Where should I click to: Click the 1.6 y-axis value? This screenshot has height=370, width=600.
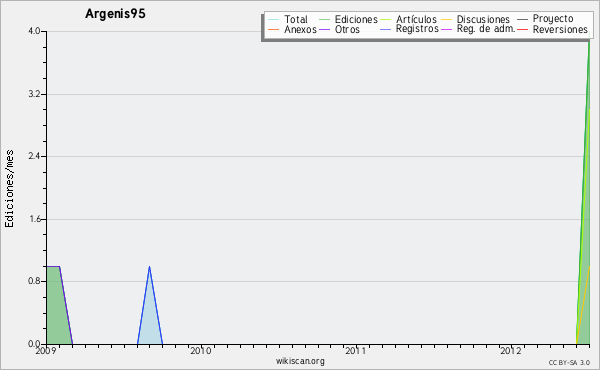point(34,219)
